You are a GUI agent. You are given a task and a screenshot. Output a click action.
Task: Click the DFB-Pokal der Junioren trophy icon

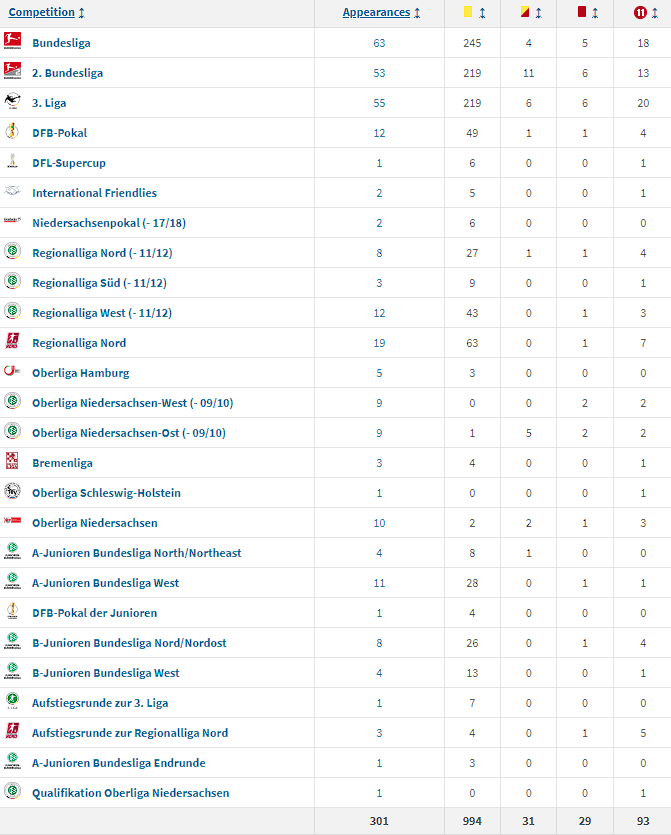(12, 611)
